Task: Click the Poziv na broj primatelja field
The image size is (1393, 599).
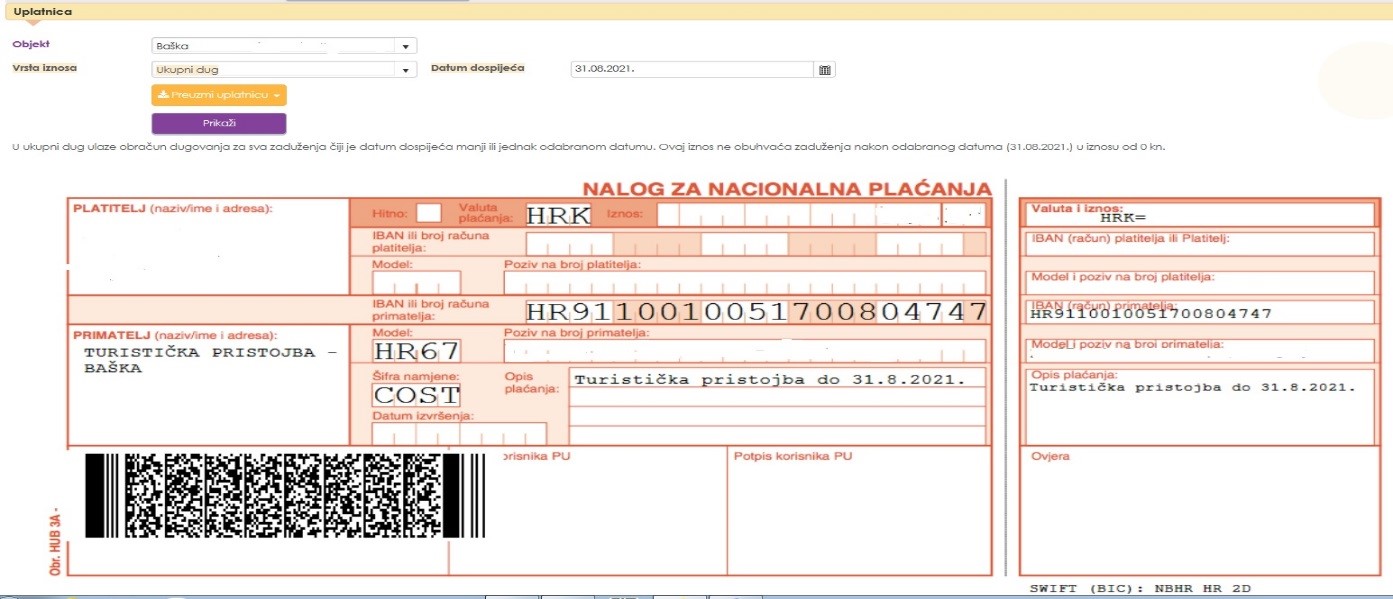Action: point(745,351)
